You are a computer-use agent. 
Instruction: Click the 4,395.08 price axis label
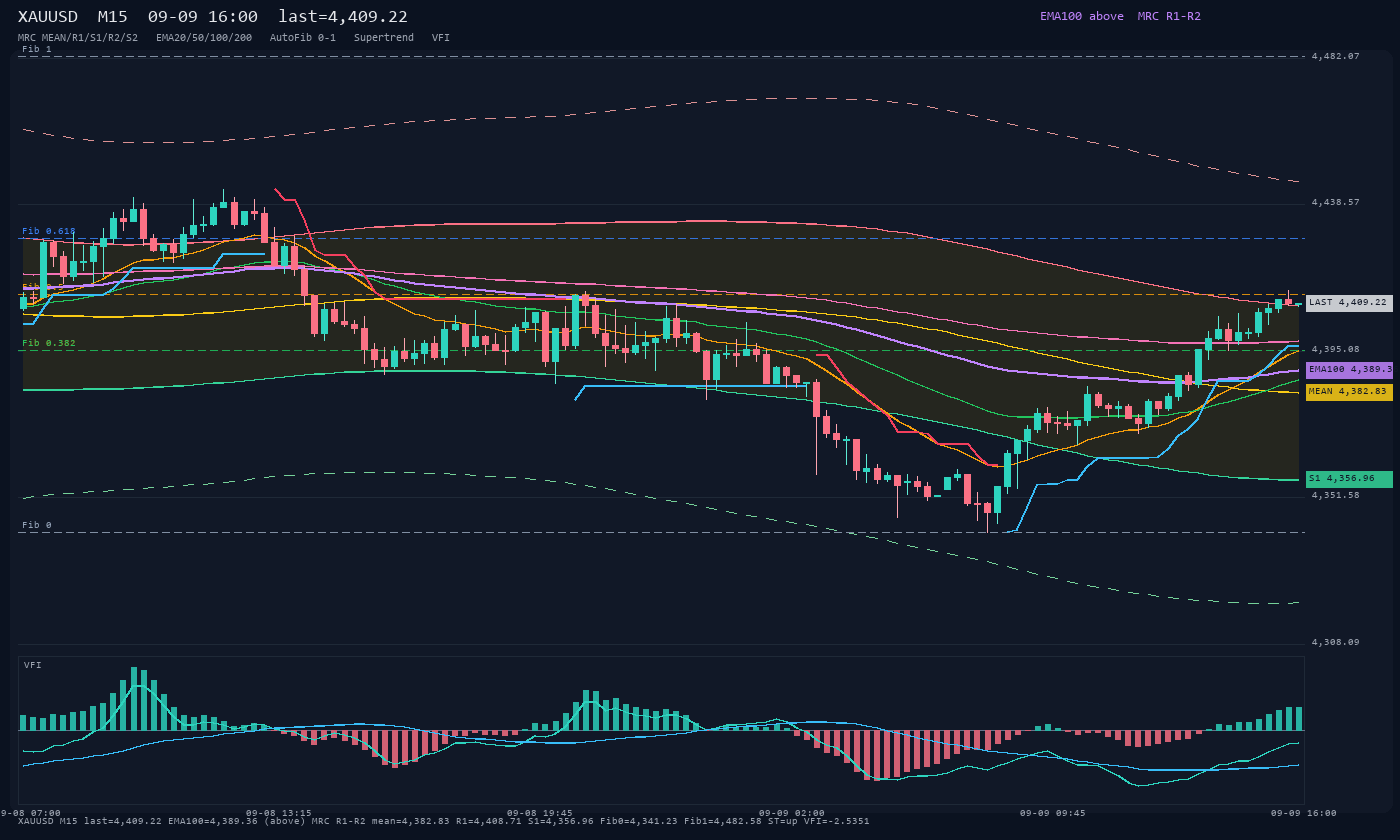pyautogui.click(x=1336, y=349)
